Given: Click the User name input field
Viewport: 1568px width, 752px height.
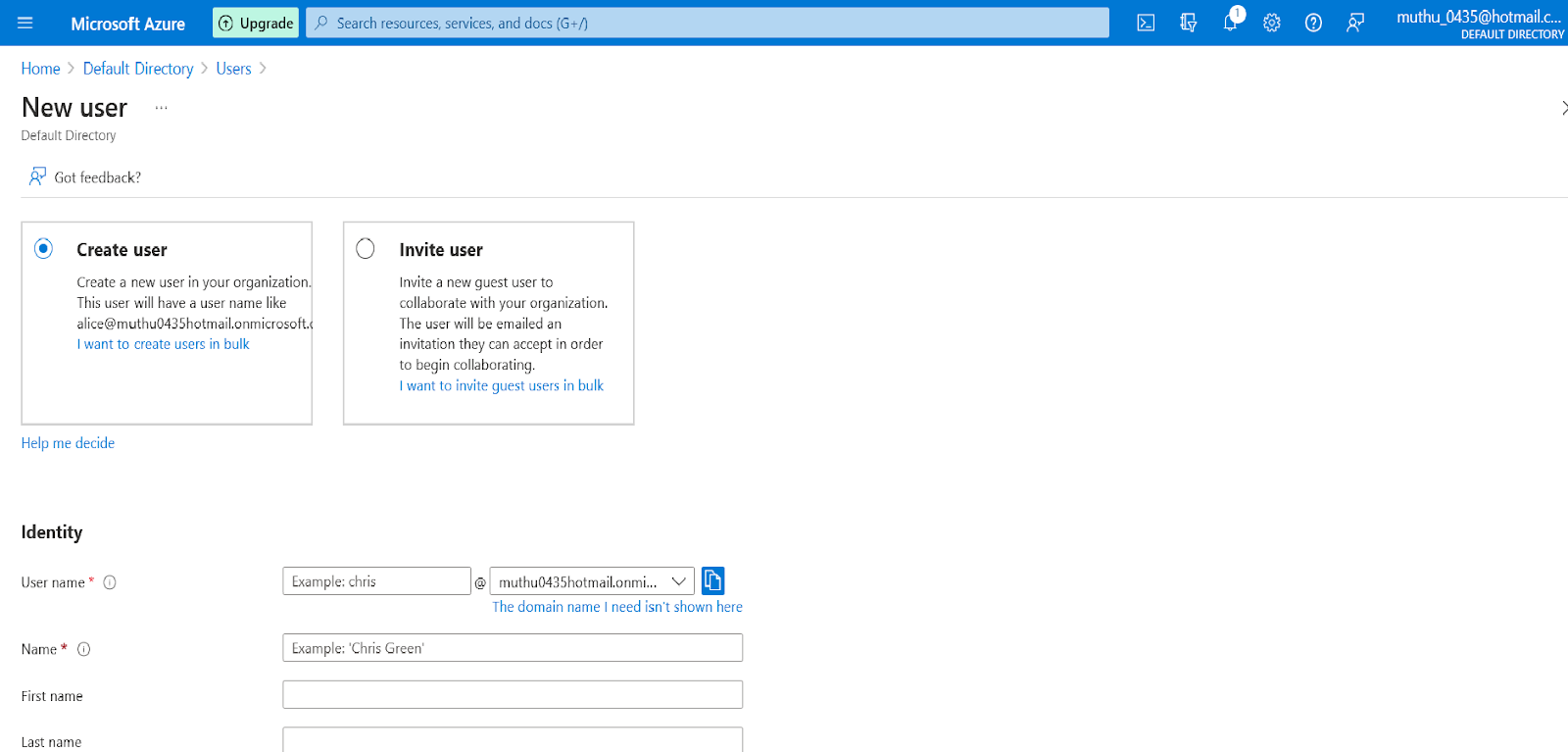Looking at the screenshot, I should [376, 581].
